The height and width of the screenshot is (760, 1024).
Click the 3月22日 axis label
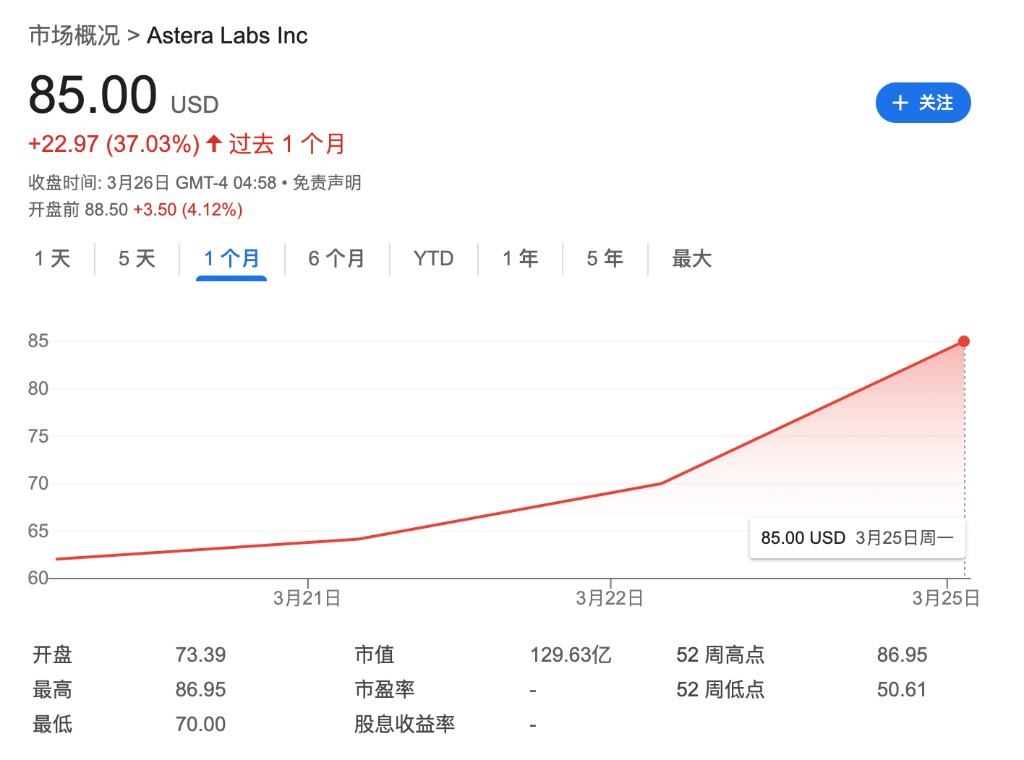pyautogui.click(x=609, y=598)
